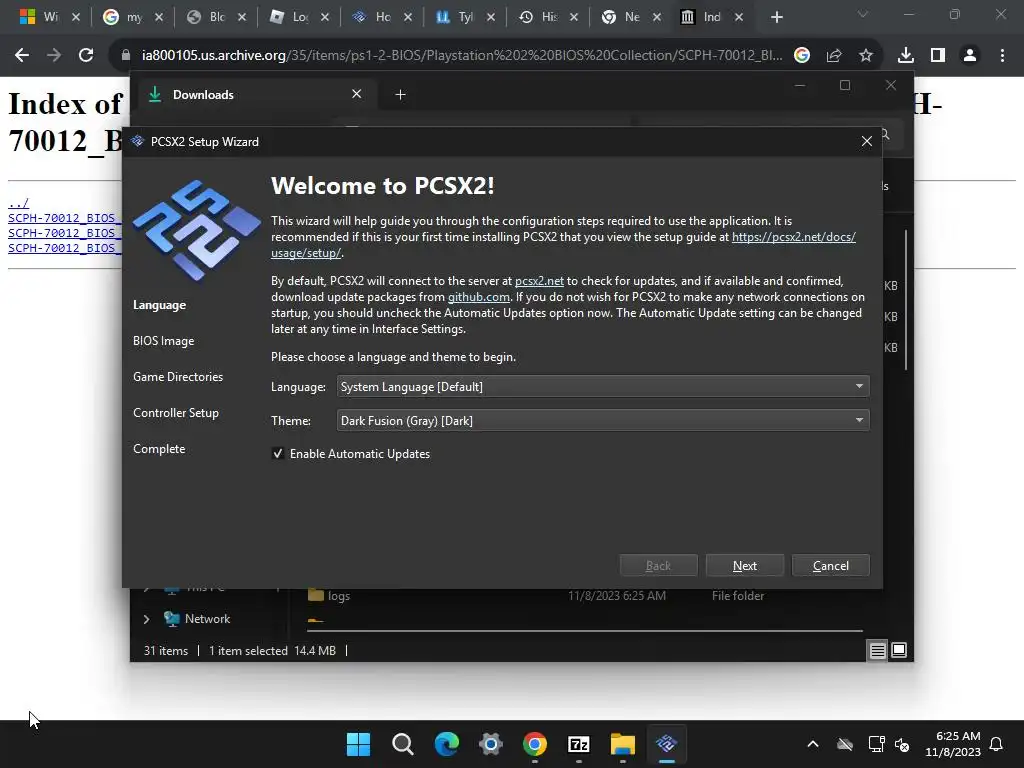Screen dimensions: 1024x768
Task: Click the File Explorer vertical scrollbar
Action: pyautogui.click(x=906, y=300)
